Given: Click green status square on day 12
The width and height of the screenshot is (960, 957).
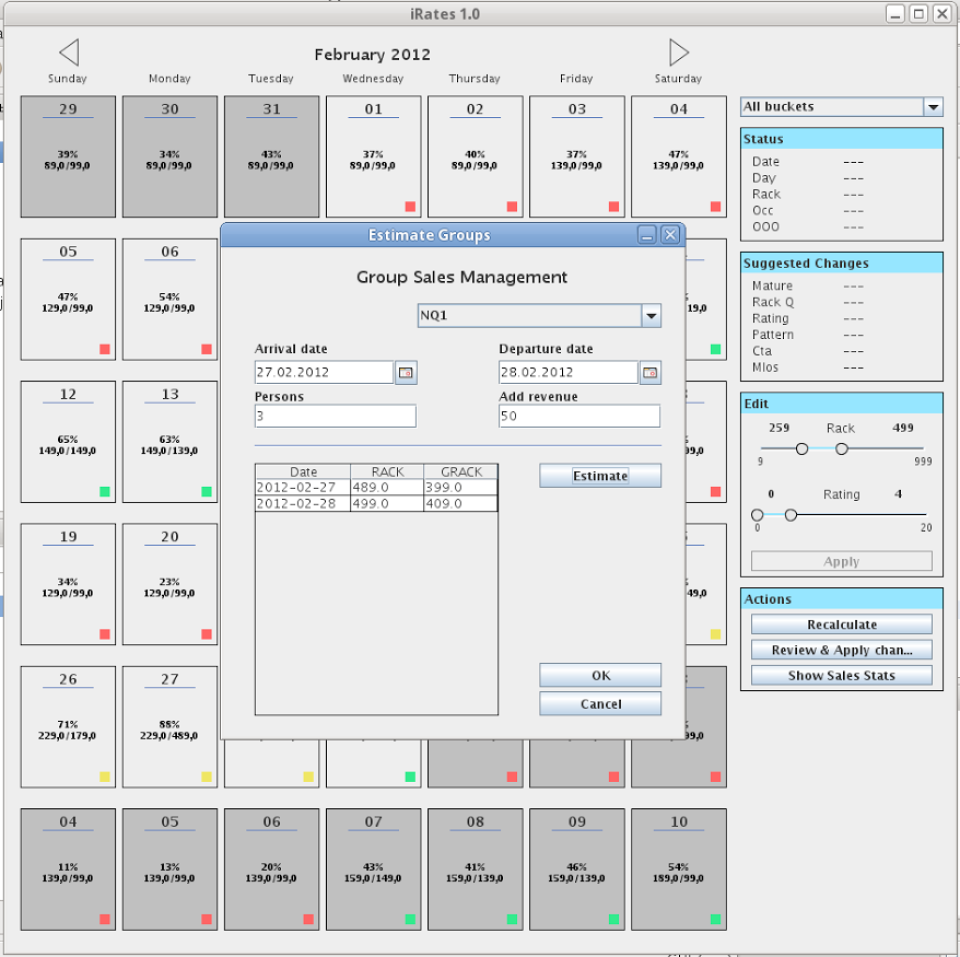Looking at the screenshot, I should coord(105,492).
